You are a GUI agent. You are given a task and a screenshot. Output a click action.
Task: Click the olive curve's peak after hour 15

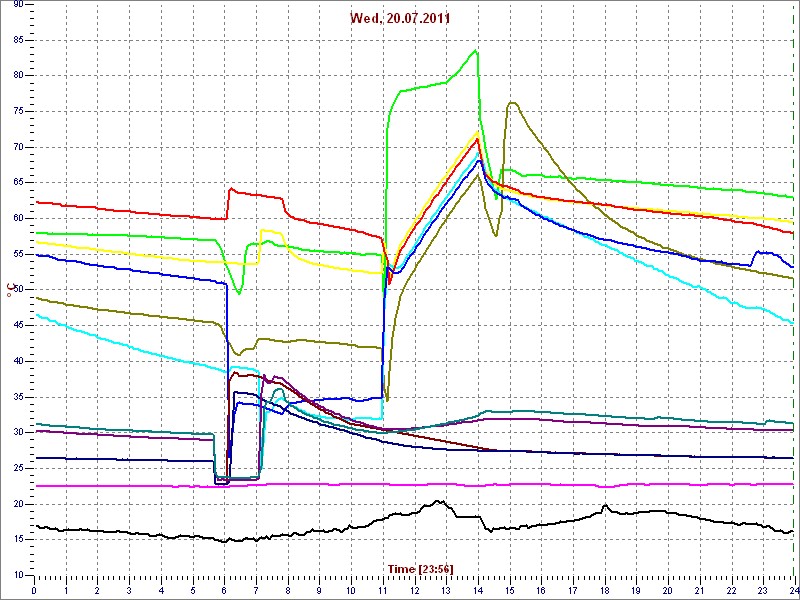[512, 102]
